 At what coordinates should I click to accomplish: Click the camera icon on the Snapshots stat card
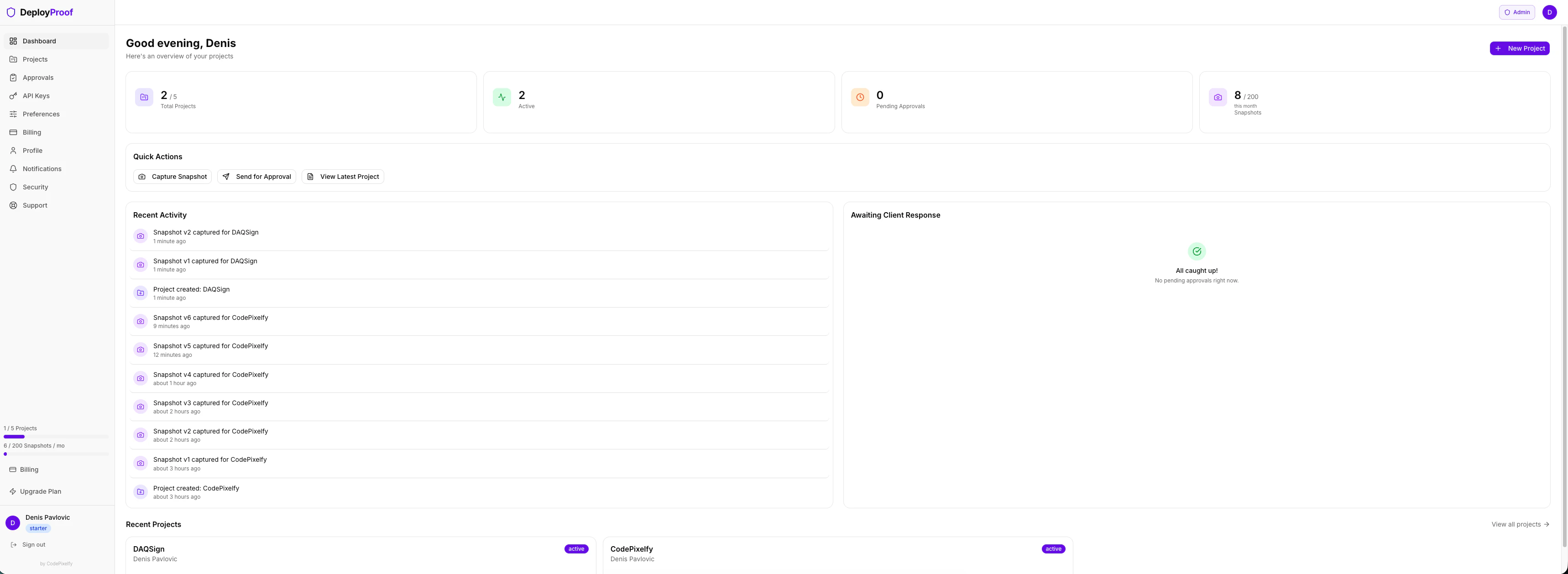click(1218, 97)
